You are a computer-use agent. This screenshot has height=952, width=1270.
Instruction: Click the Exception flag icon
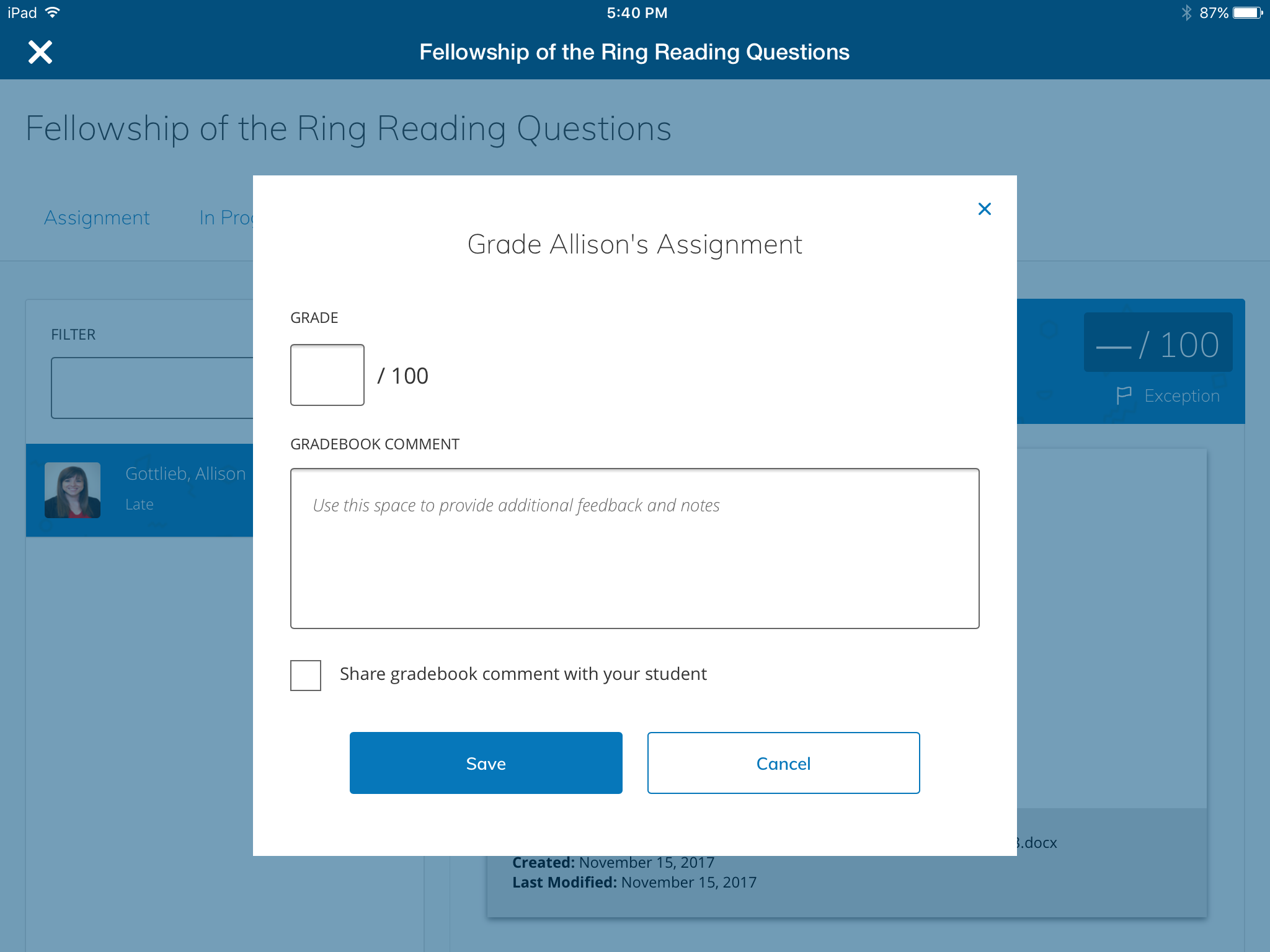click(x=1124, y=395)
